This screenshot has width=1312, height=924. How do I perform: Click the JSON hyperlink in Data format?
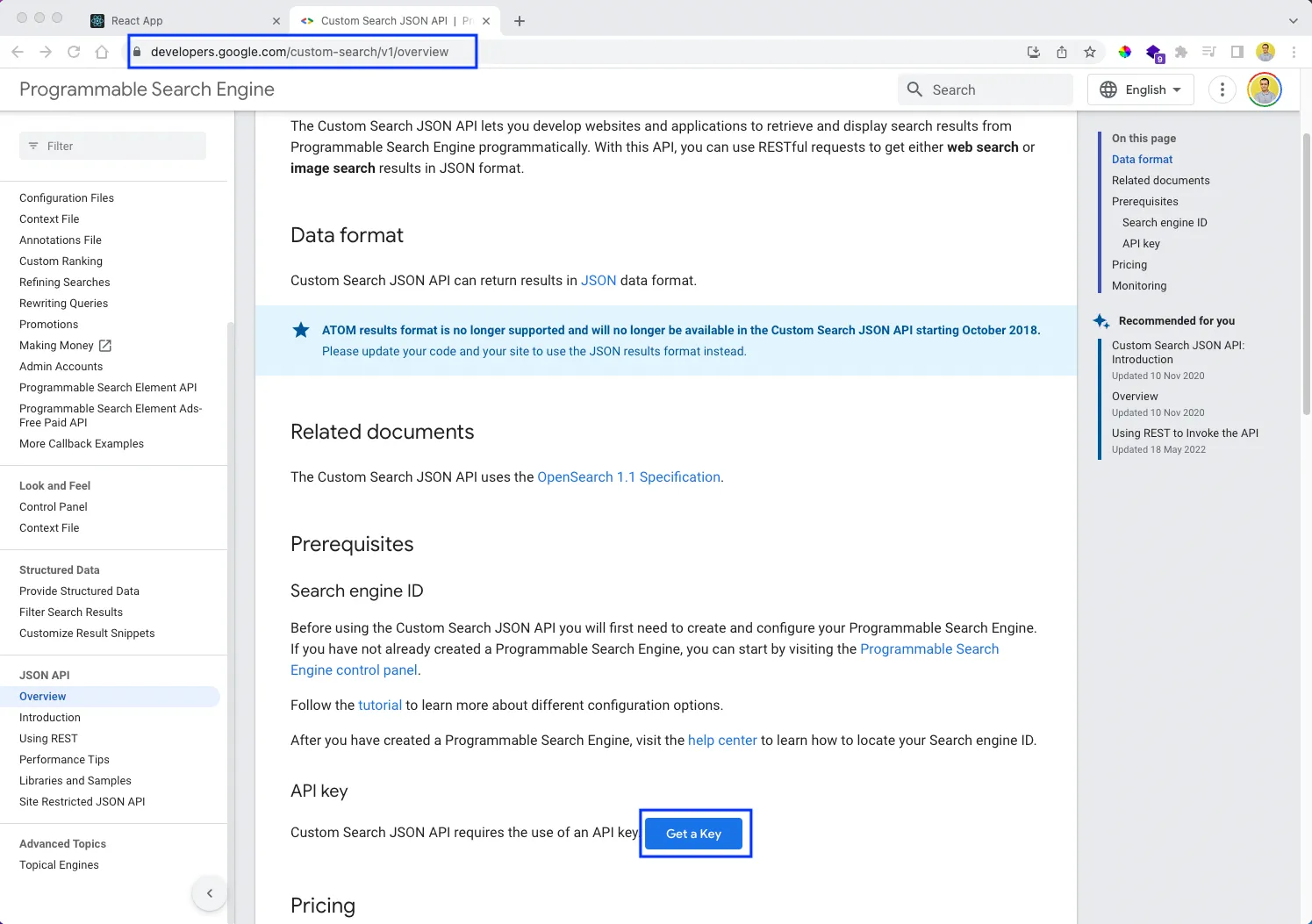[x=599, y=281]
